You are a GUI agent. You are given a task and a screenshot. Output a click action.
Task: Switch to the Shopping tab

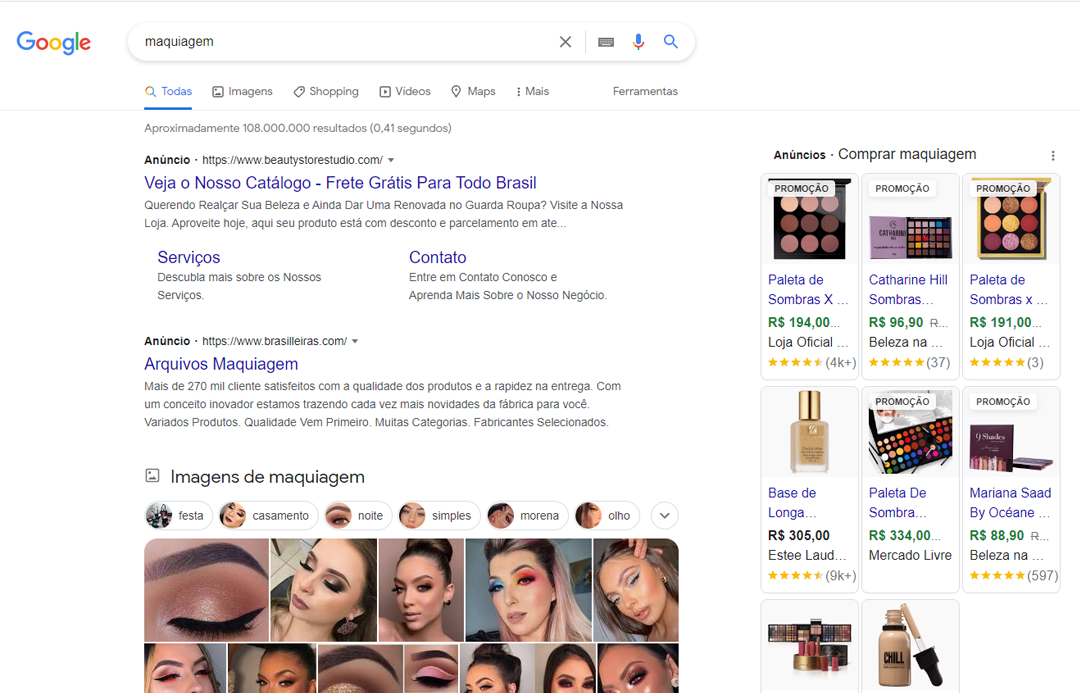coord(326,91)
